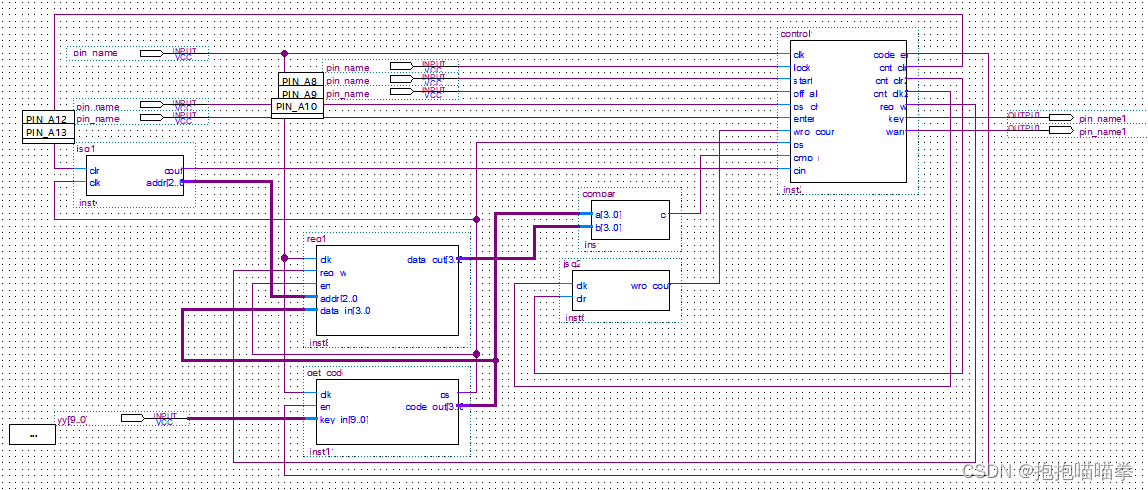
Task: Select the reg1 register block
Action: point(389,291)
